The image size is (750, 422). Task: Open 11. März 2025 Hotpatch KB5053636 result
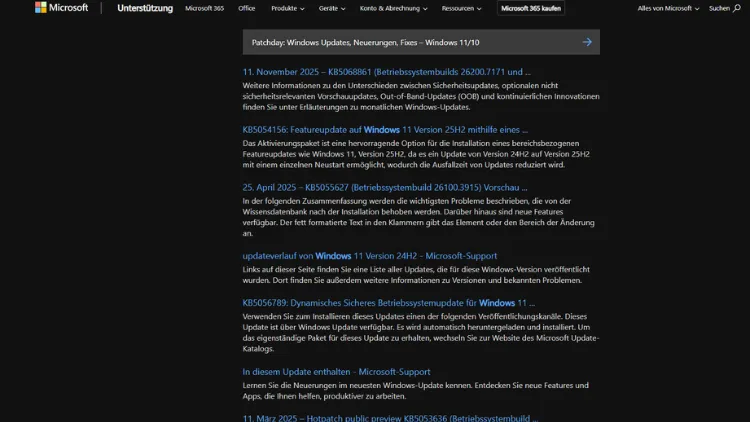[390, 418]
